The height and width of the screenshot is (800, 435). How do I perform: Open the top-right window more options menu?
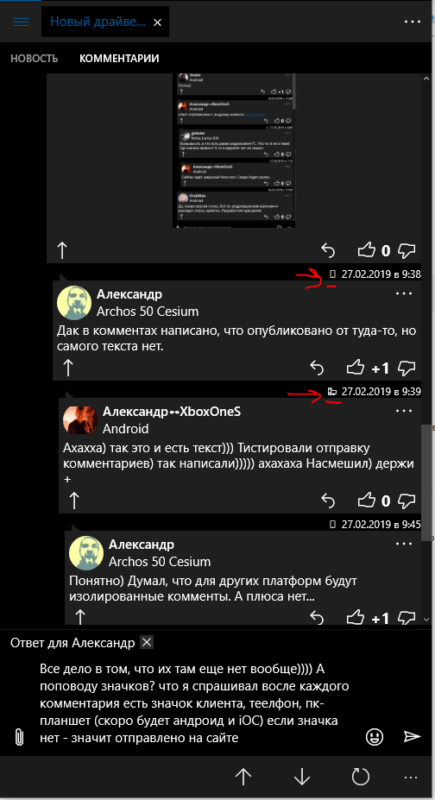(413, 22)
